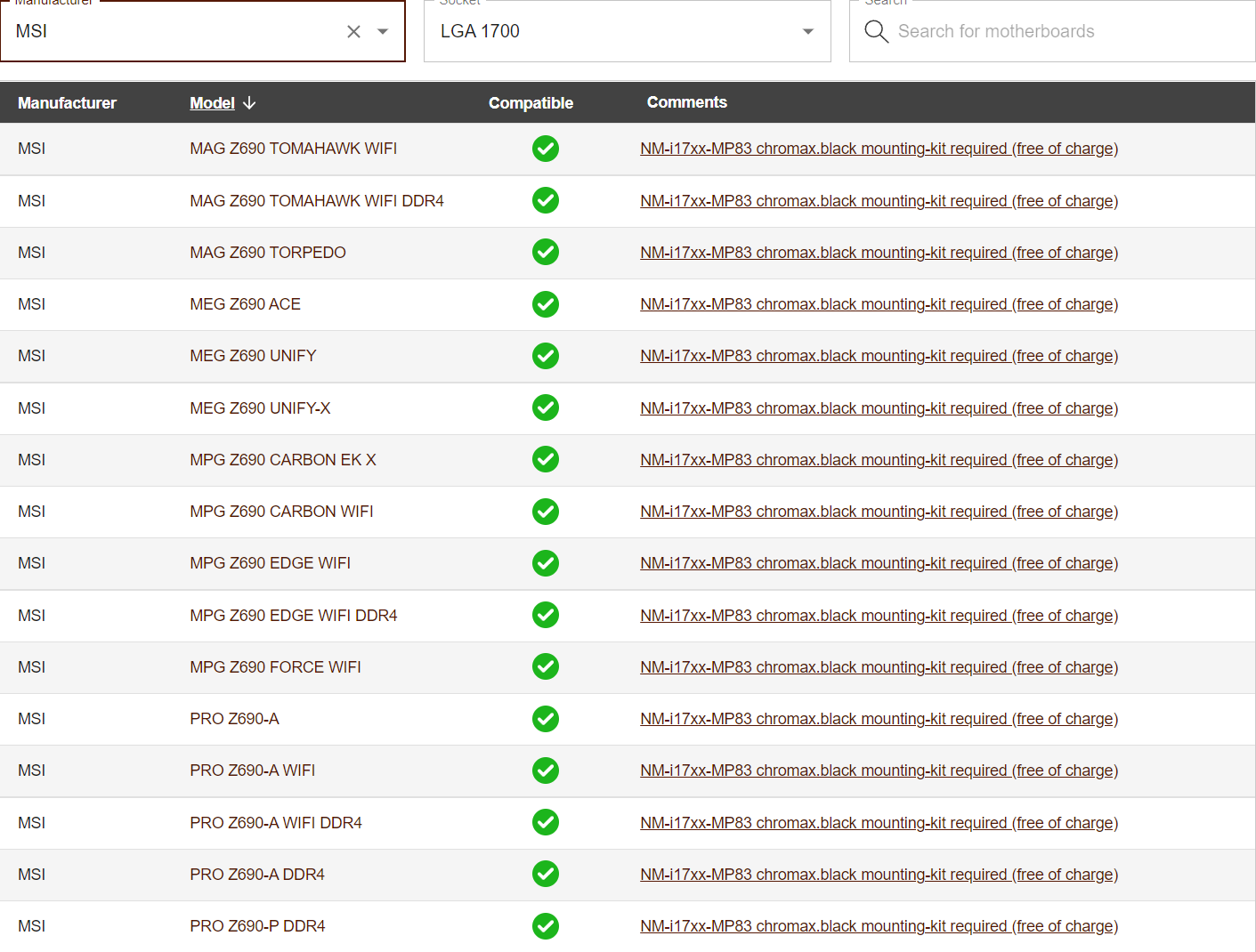Open mounting-kit link for MPG Z690 CARBON WIFI

pyautogui.click(x=879, y=512)
